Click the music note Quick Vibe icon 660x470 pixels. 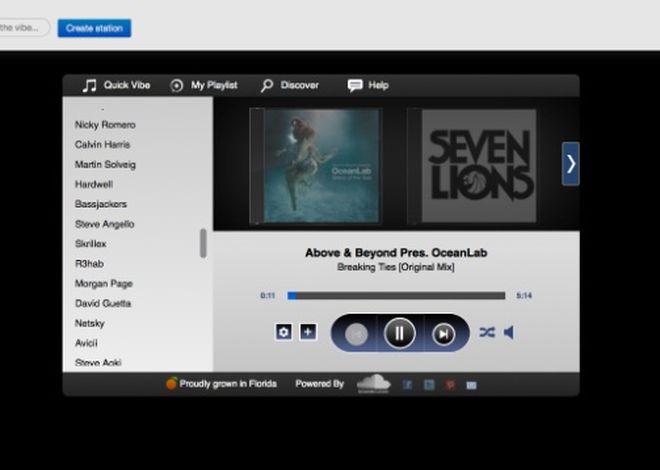pyautogui.click(x=89, y=85)
